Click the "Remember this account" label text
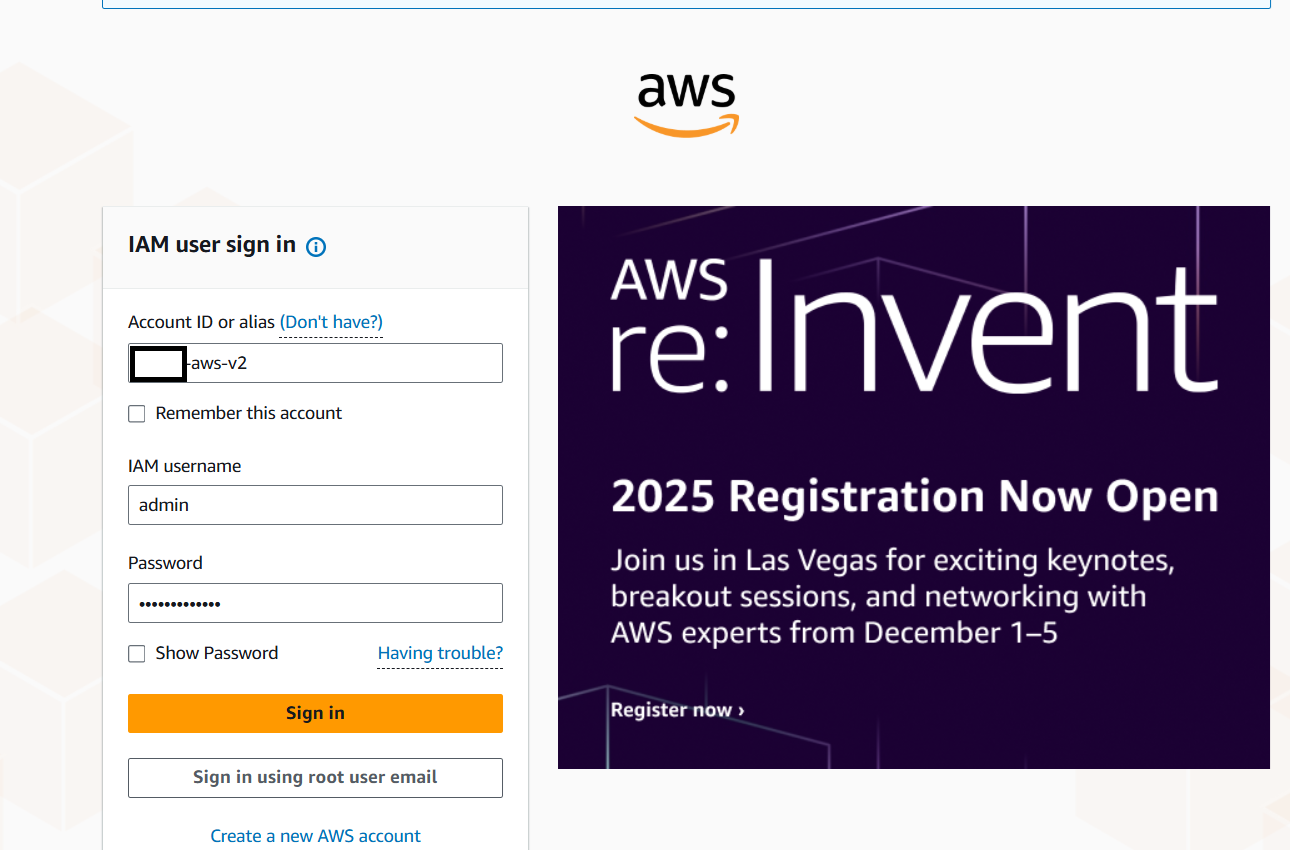Image resolution: width=1290 pixels, height=850 pixels. coord(249,413)
